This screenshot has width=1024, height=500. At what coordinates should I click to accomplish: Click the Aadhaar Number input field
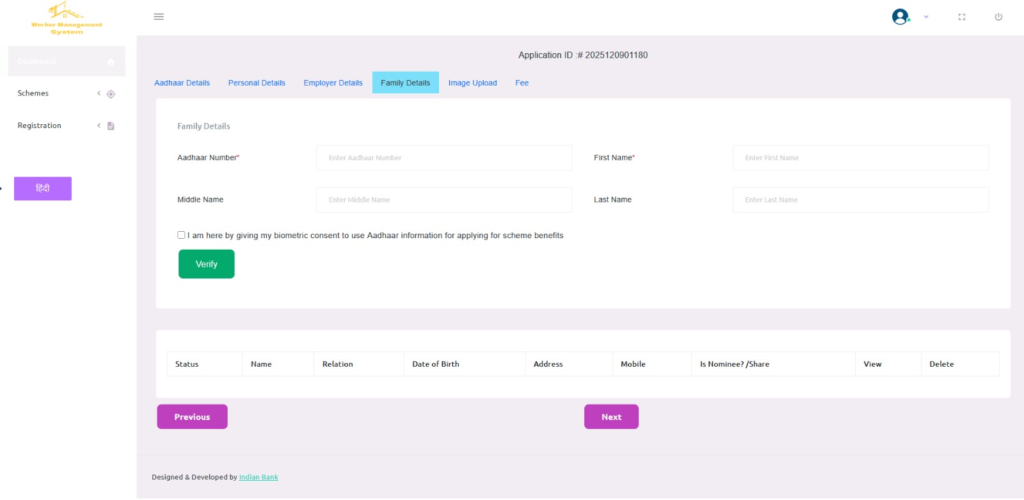tap(444, 158)
